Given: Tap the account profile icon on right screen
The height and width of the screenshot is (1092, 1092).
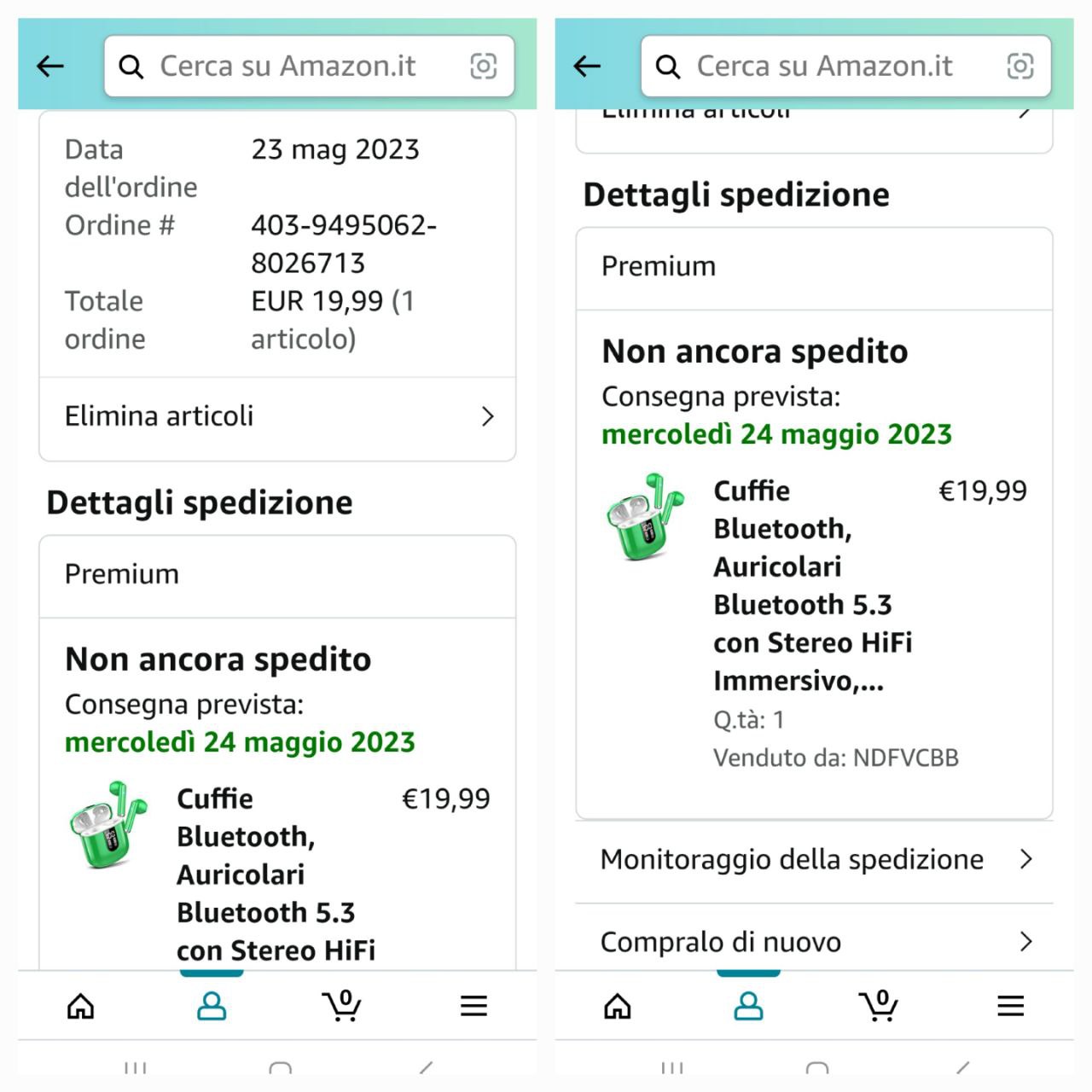Looking at the screenshot, I should pyautogui.click(x=748, y=1006).
